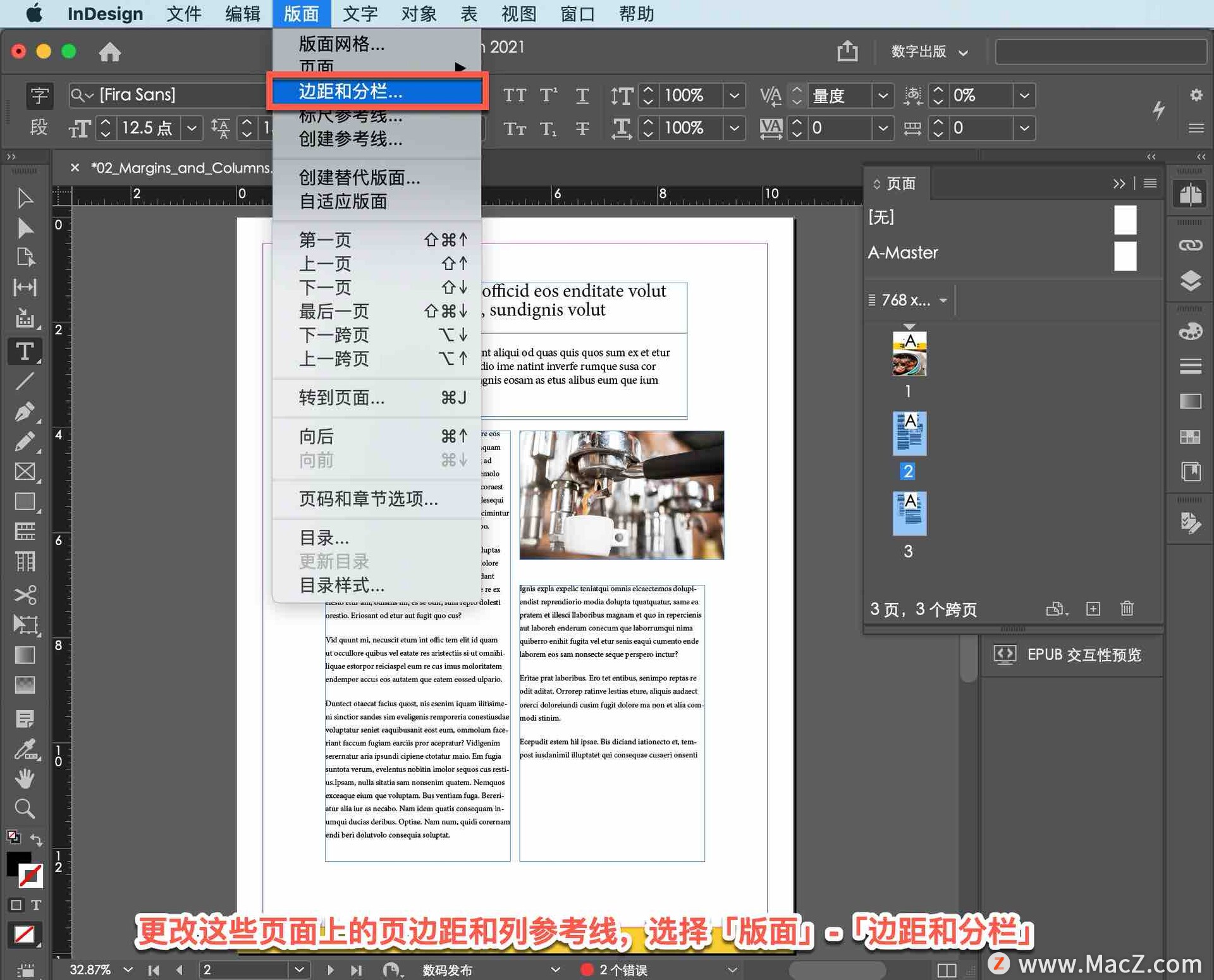The height and width of the screenshot is (980, 1214).
Task: Select the Scissors tool
Action: pos(25,594)
